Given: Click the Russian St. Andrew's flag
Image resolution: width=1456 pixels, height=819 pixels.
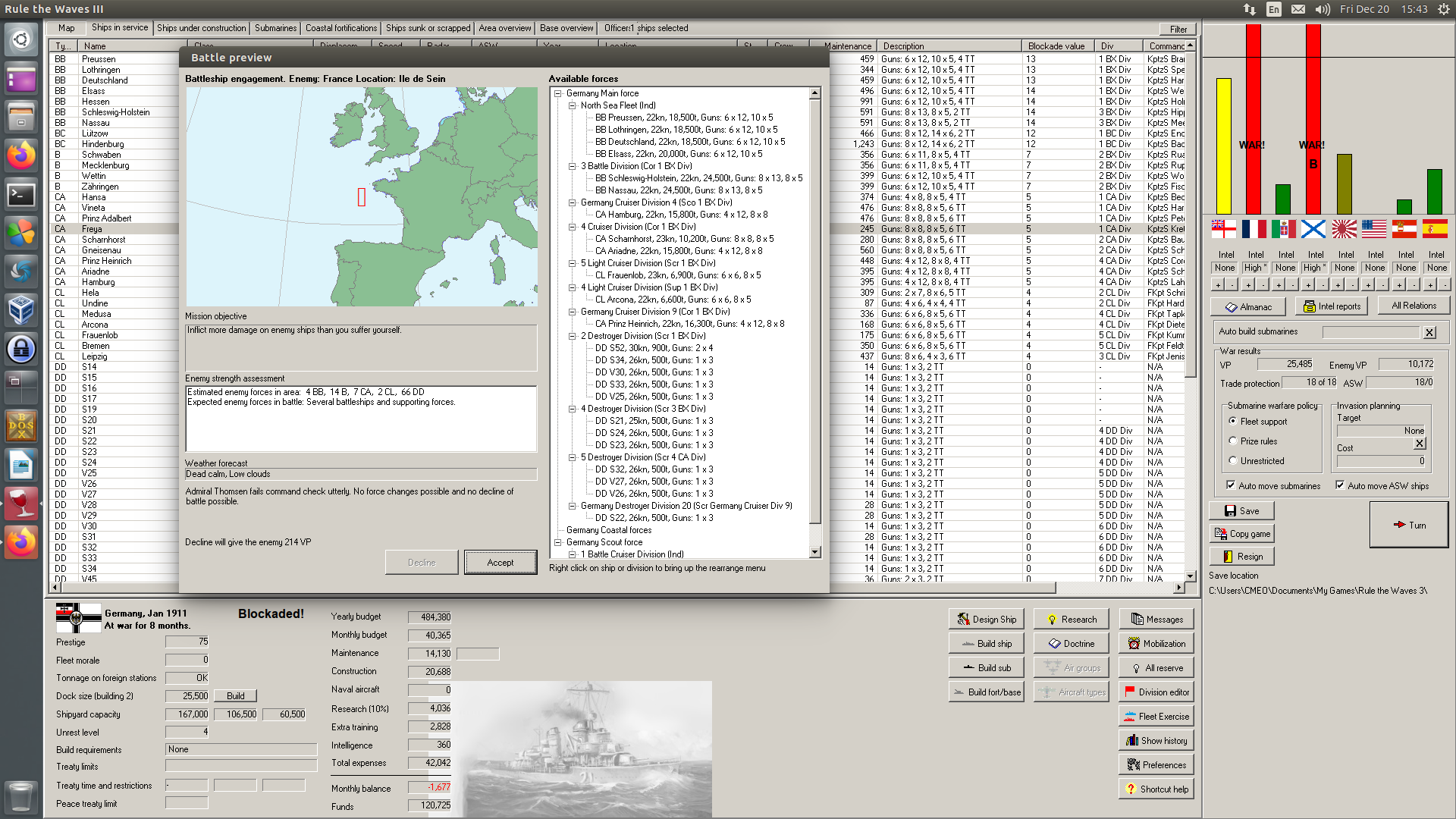Looking at the screenshot, I should tap(1313, 228).
